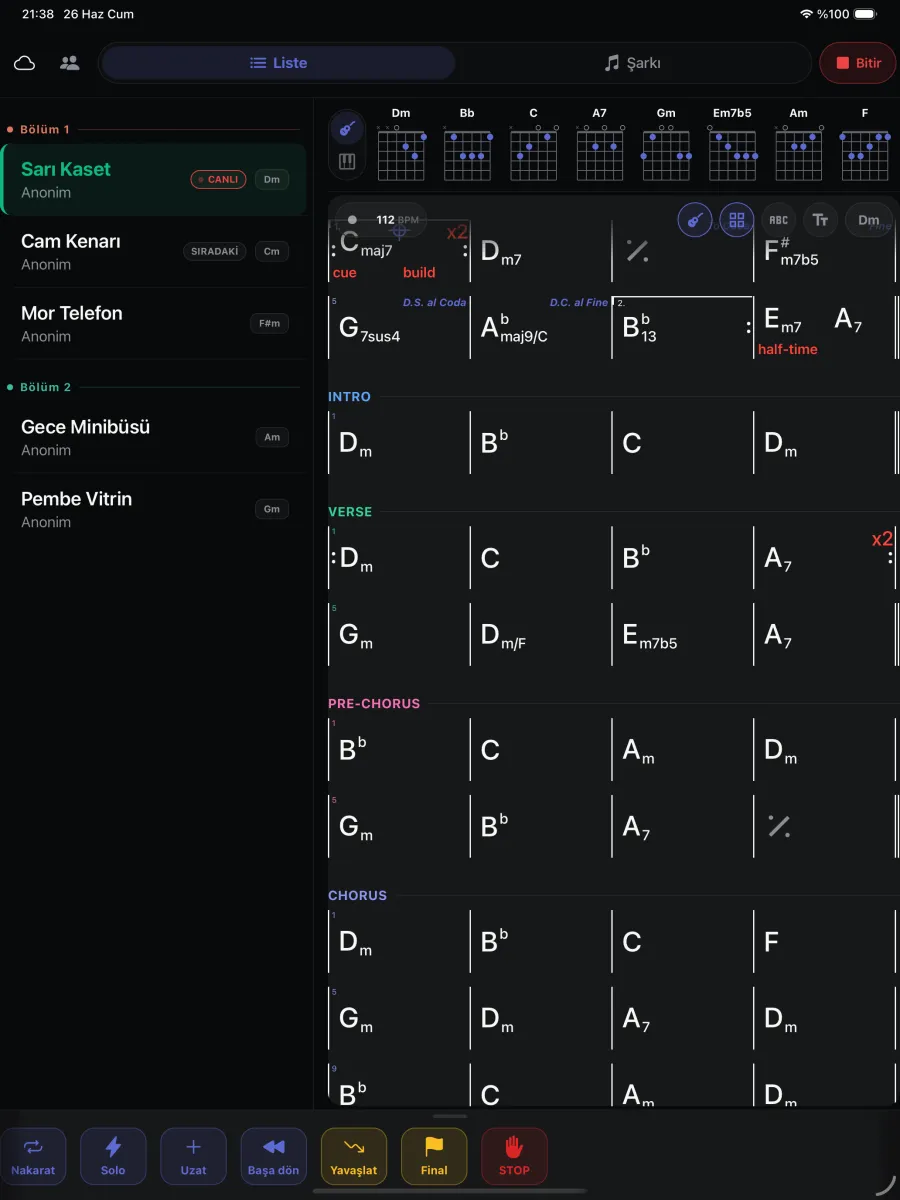
Task: Trigger the Yavaşlat slow-down cue
Action: (354, 1157)
